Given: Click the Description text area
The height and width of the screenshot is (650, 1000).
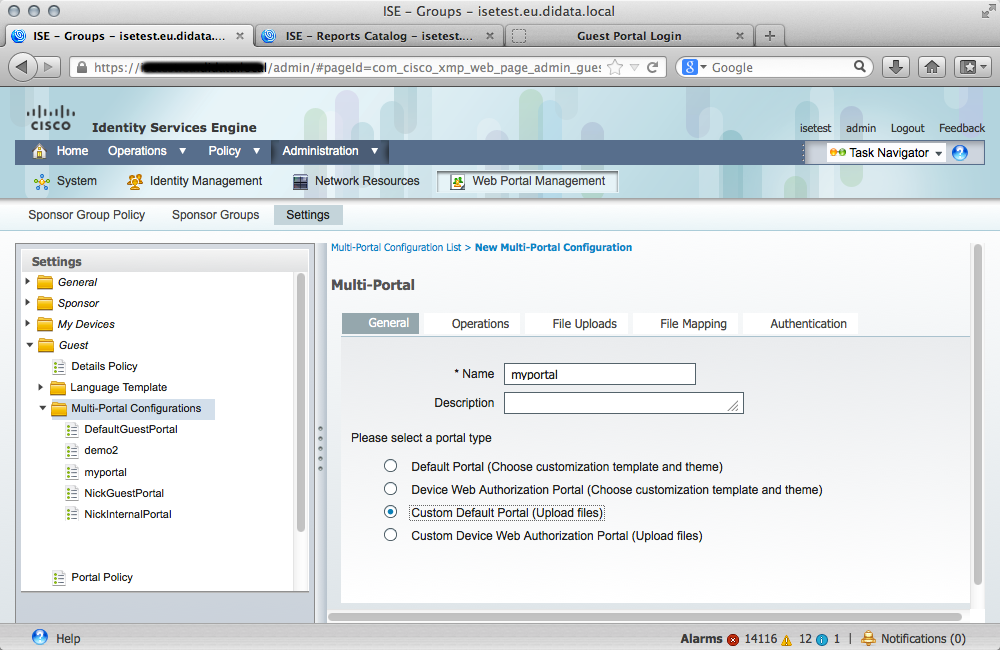Looking at the screenshot, I should coord(624,403).
